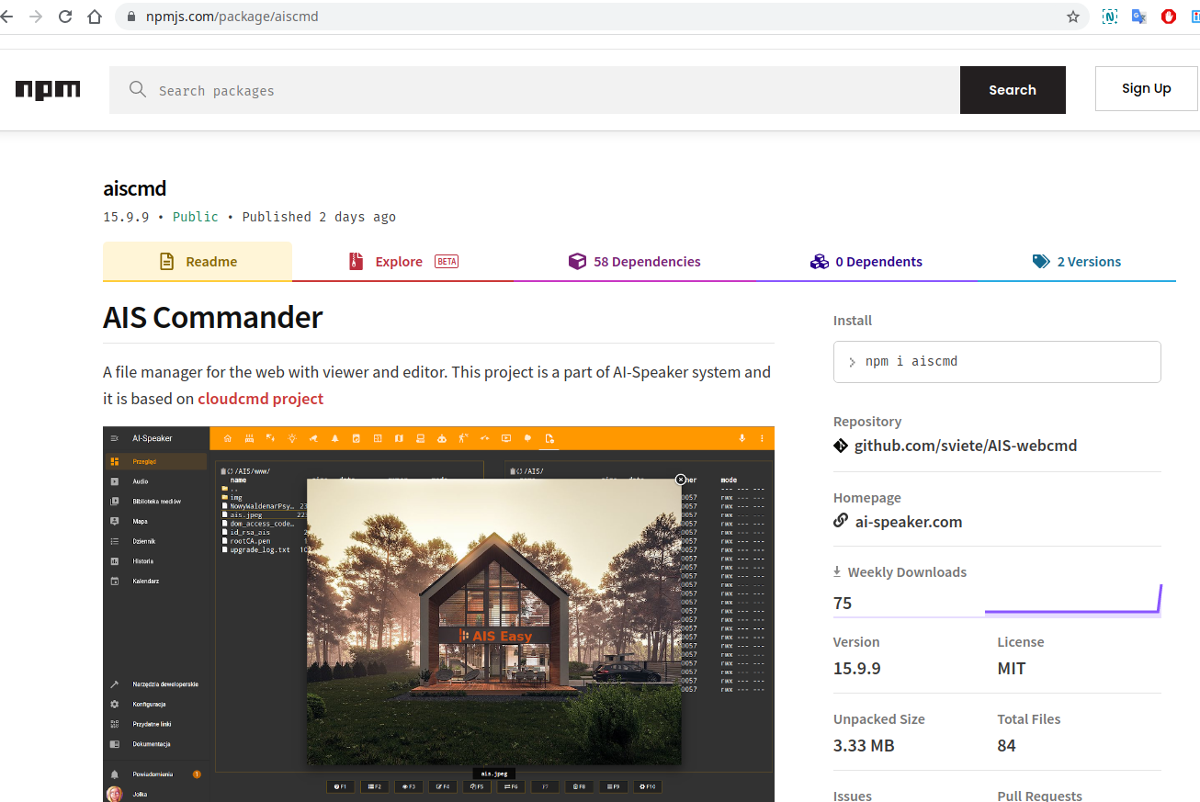Screen dimensions: 1200x802
Task: Open the browser home page
Action: 95,17
